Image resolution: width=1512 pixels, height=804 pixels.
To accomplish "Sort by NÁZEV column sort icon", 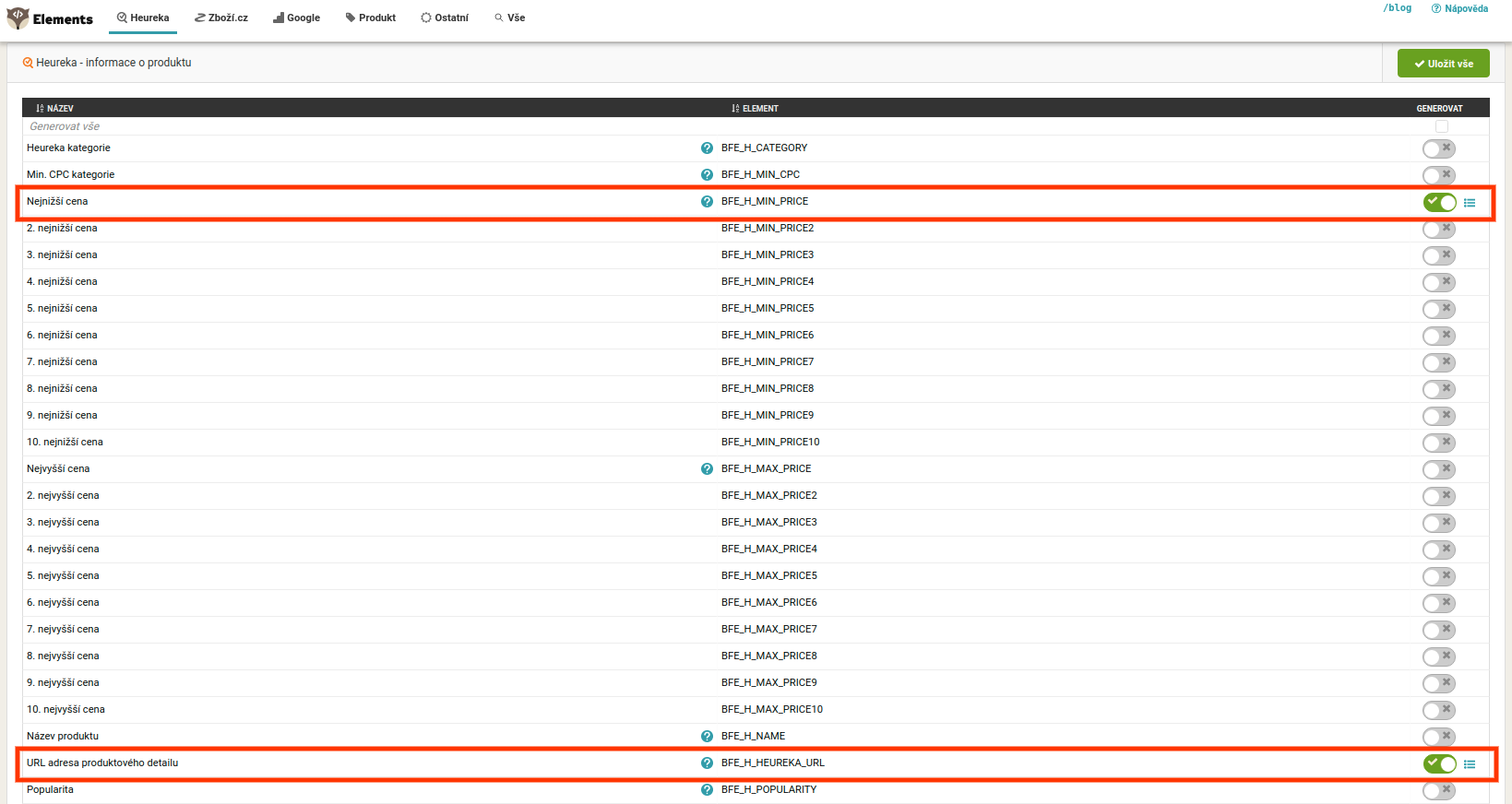I will coord(40,109).
